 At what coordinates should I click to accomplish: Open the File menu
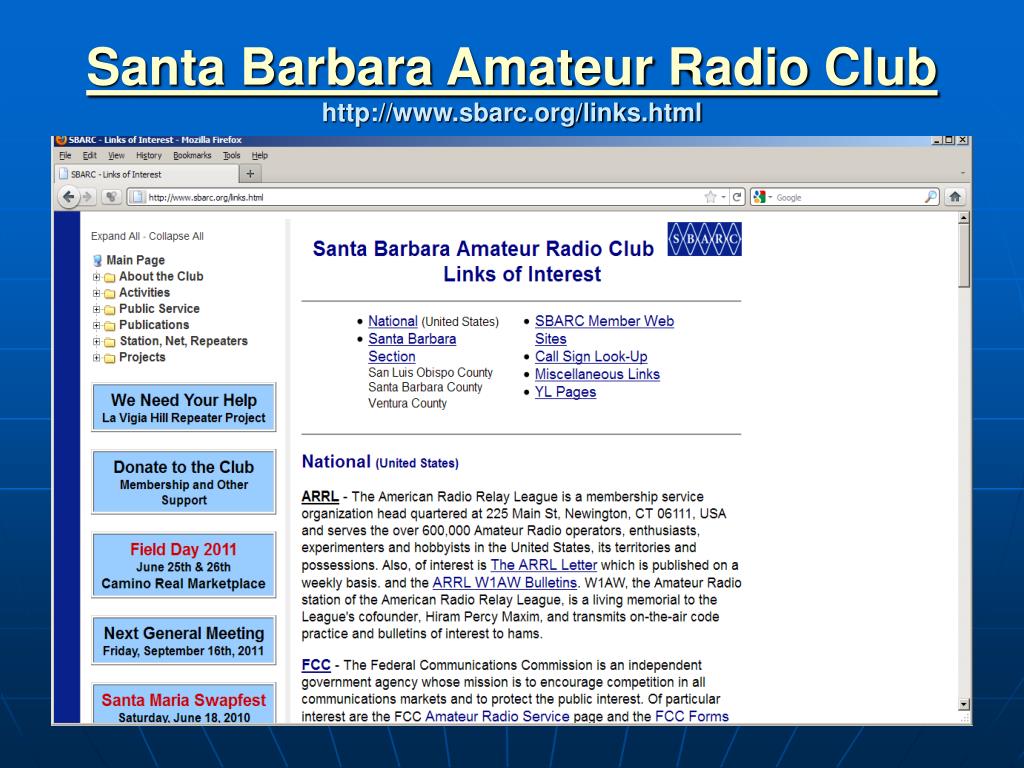tap(65, 155)
